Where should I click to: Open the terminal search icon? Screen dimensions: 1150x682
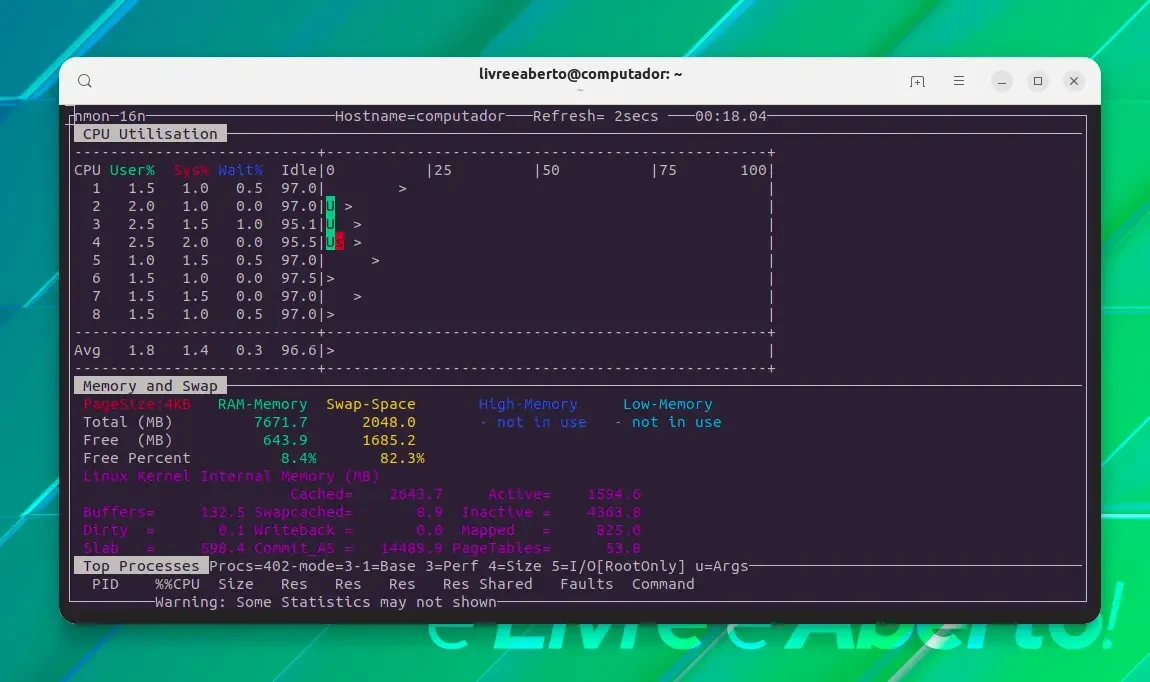(85, 81)
